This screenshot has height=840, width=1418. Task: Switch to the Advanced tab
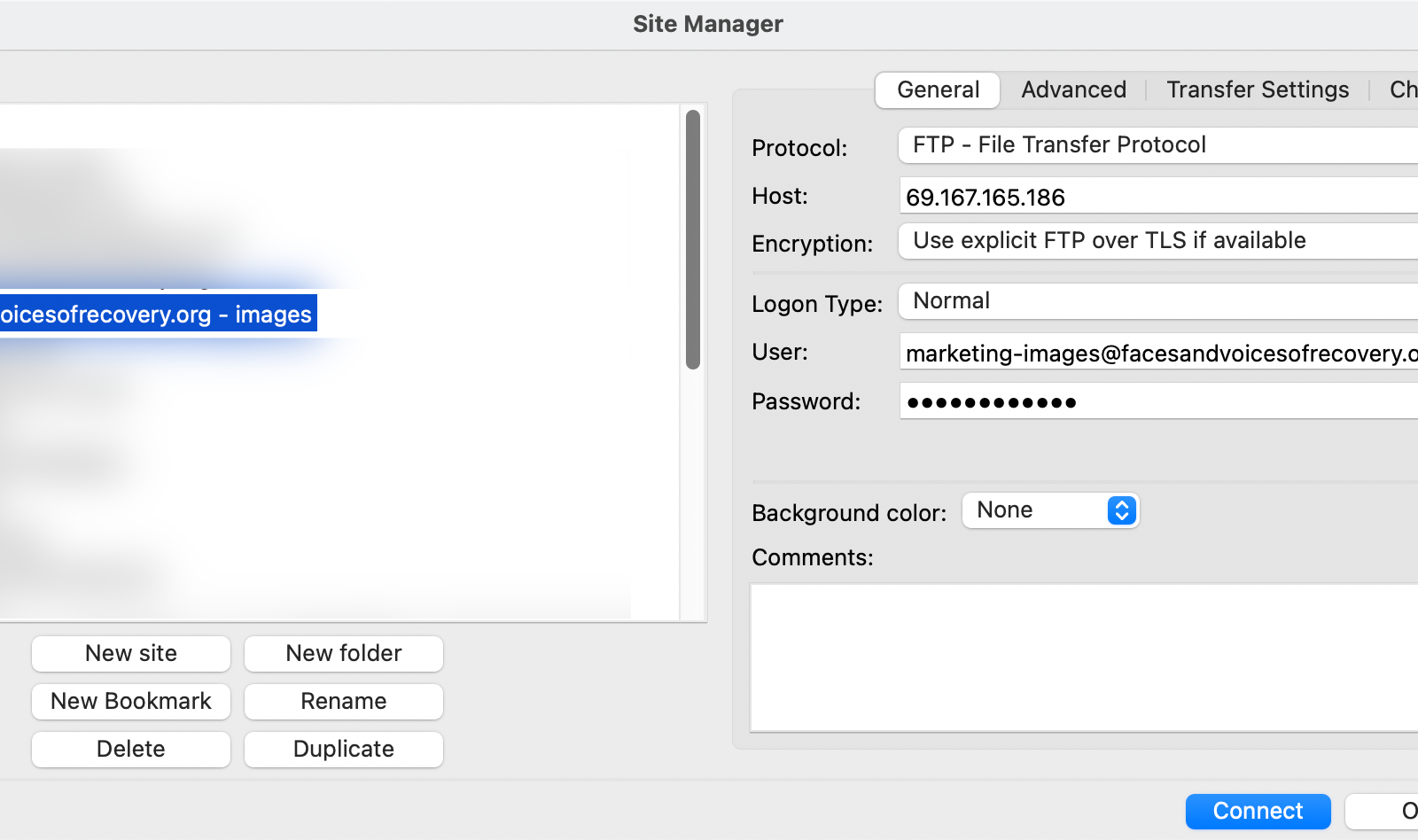click(1073, 89)
